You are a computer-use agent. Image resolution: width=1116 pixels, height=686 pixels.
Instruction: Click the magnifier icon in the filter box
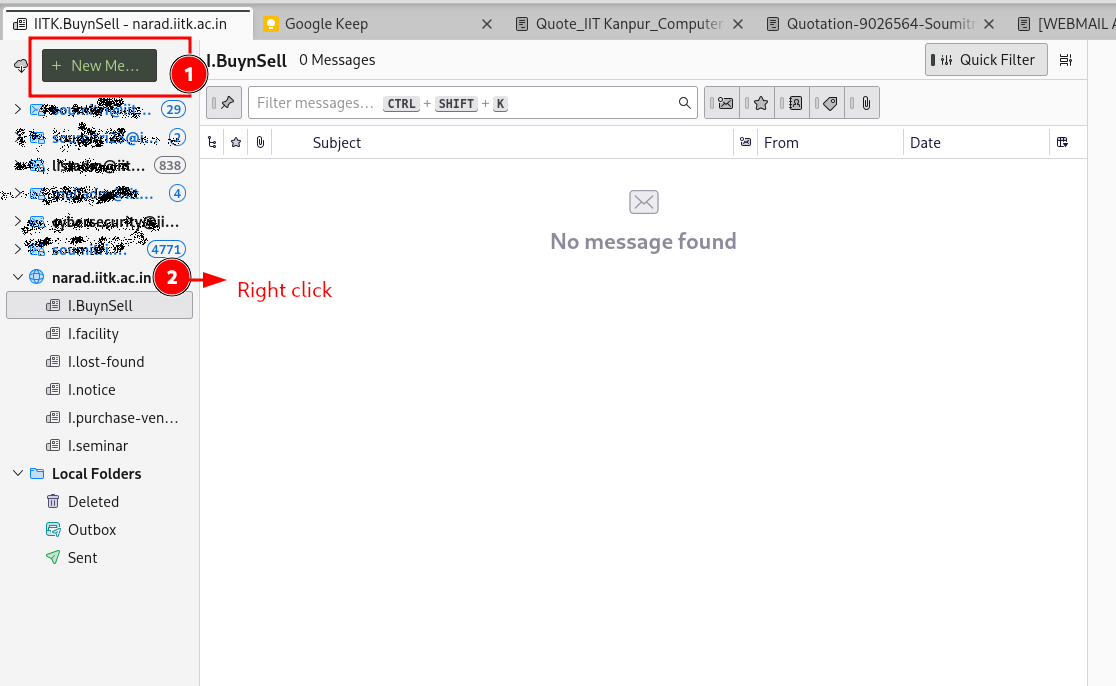pos(685,103)
